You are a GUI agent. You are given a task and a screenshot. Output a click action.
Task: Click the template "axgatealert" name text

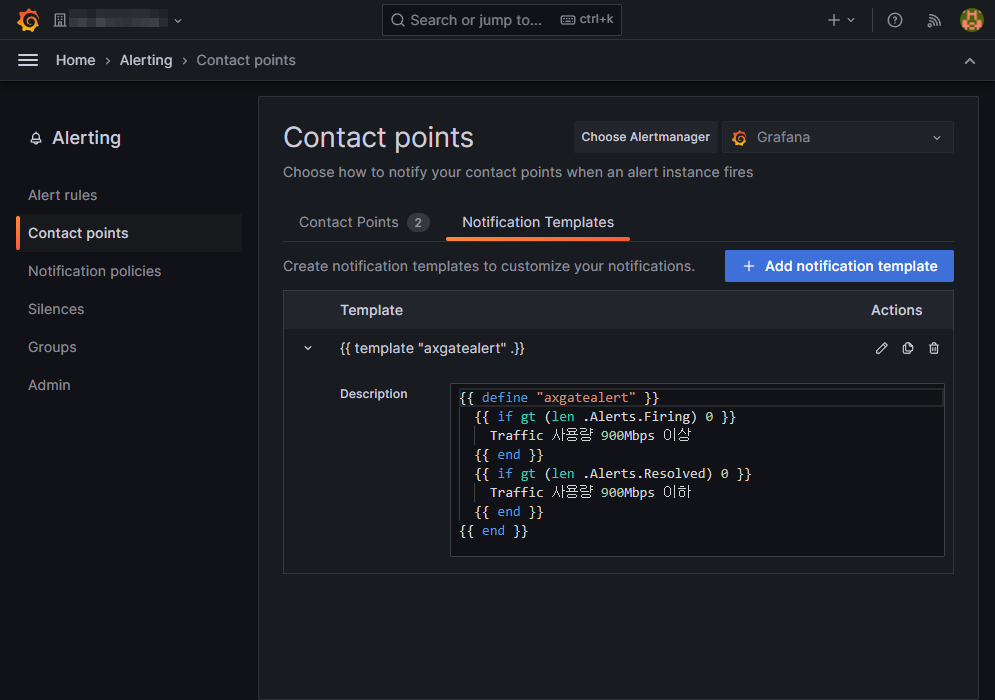coord(432,348)
